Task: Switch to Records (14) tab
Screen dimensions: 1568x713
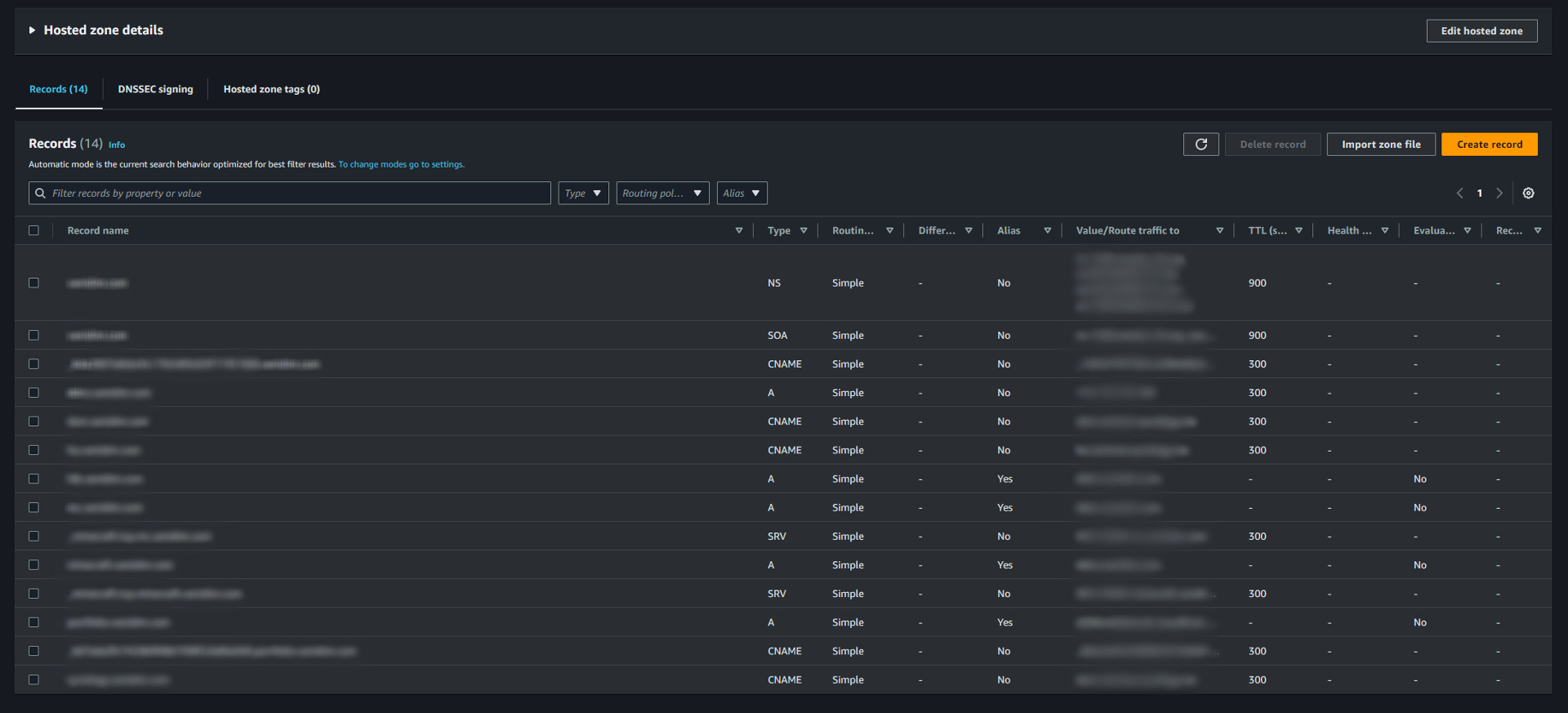Action: (x=59, y=89)
